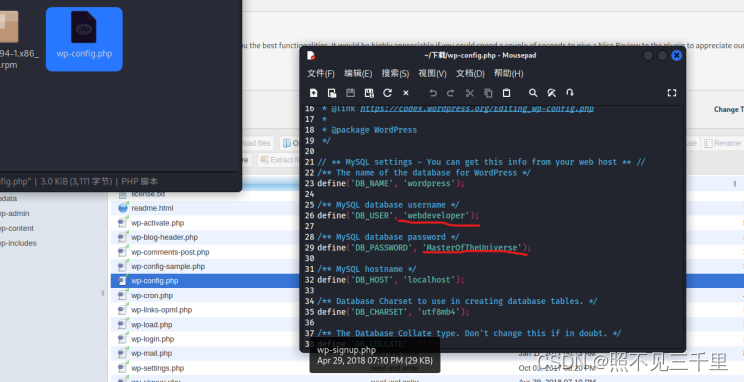Click the Redo icon in Mousepad toolbar
The height and width of the screenshot is (382, 744).
pos(451,93)
